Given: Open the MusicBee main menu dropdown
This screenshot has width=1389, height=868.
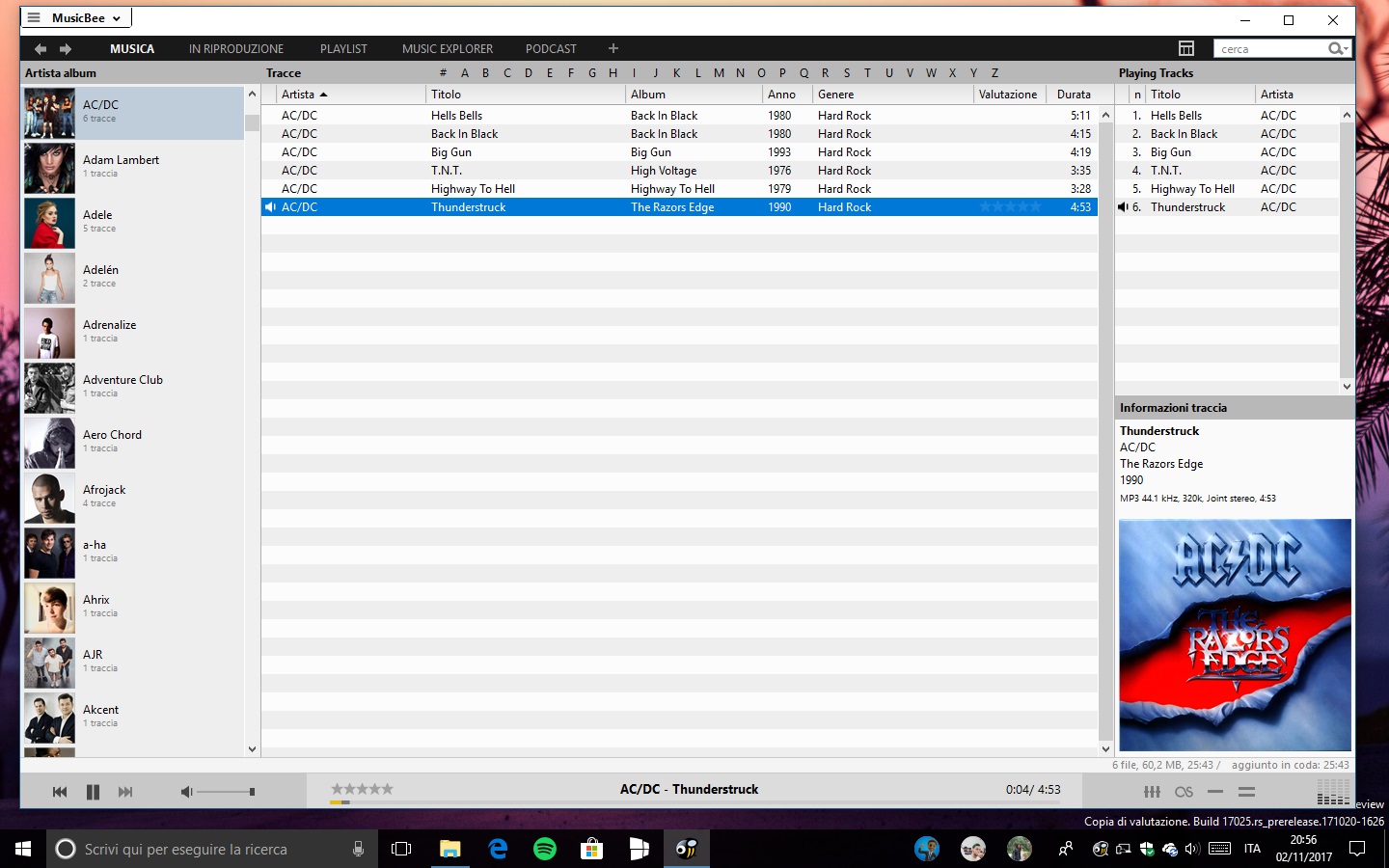Looking at the screenshot, I should pos(75,18).
